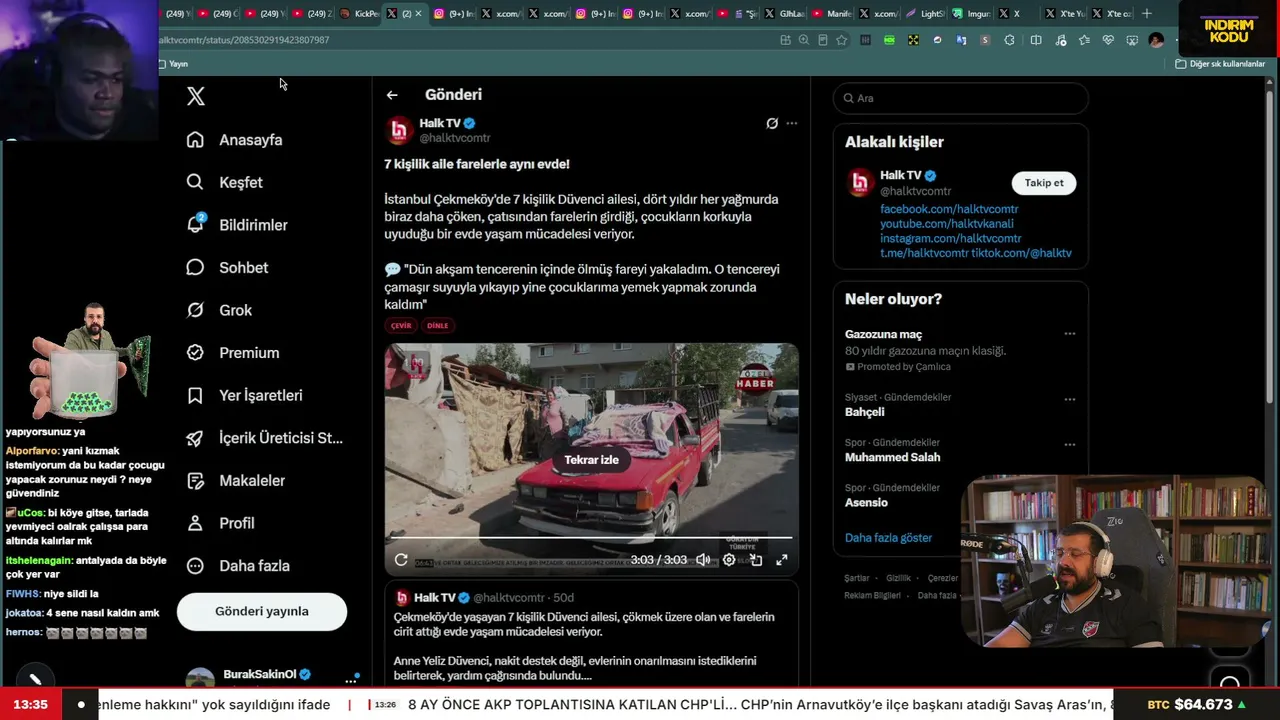Close the active X tab
1280x720 pixels.
point(418,14)
